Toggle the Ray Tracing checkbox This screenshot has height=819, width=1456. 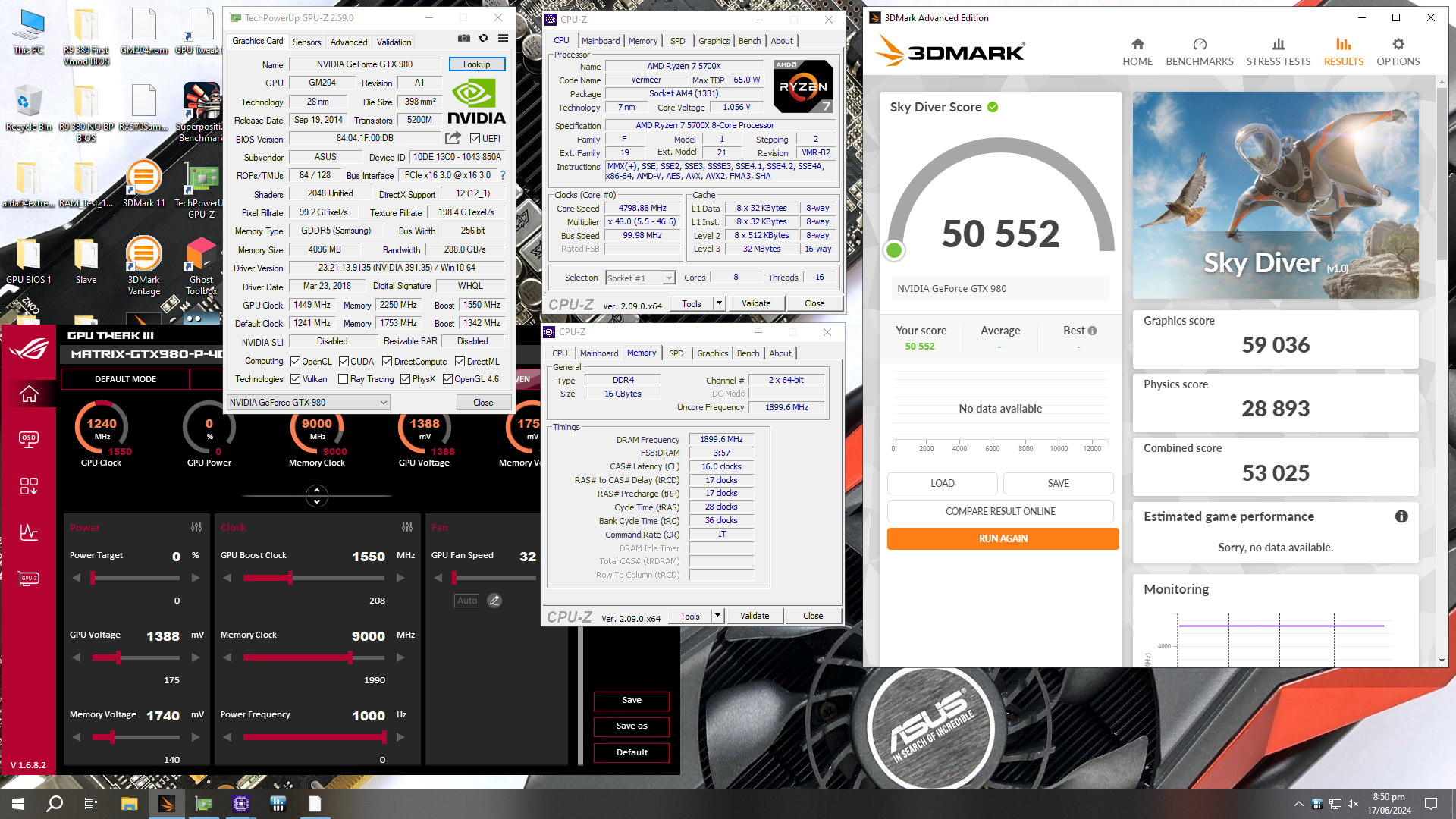[343, 379]
